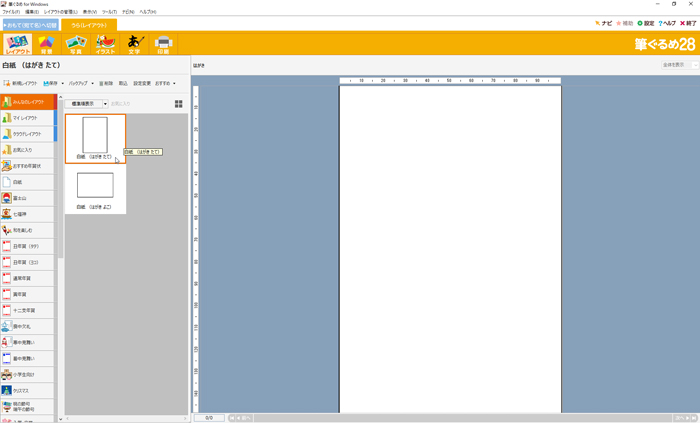Click the イラスト (Illustration) tool icon

click(105, 43)
